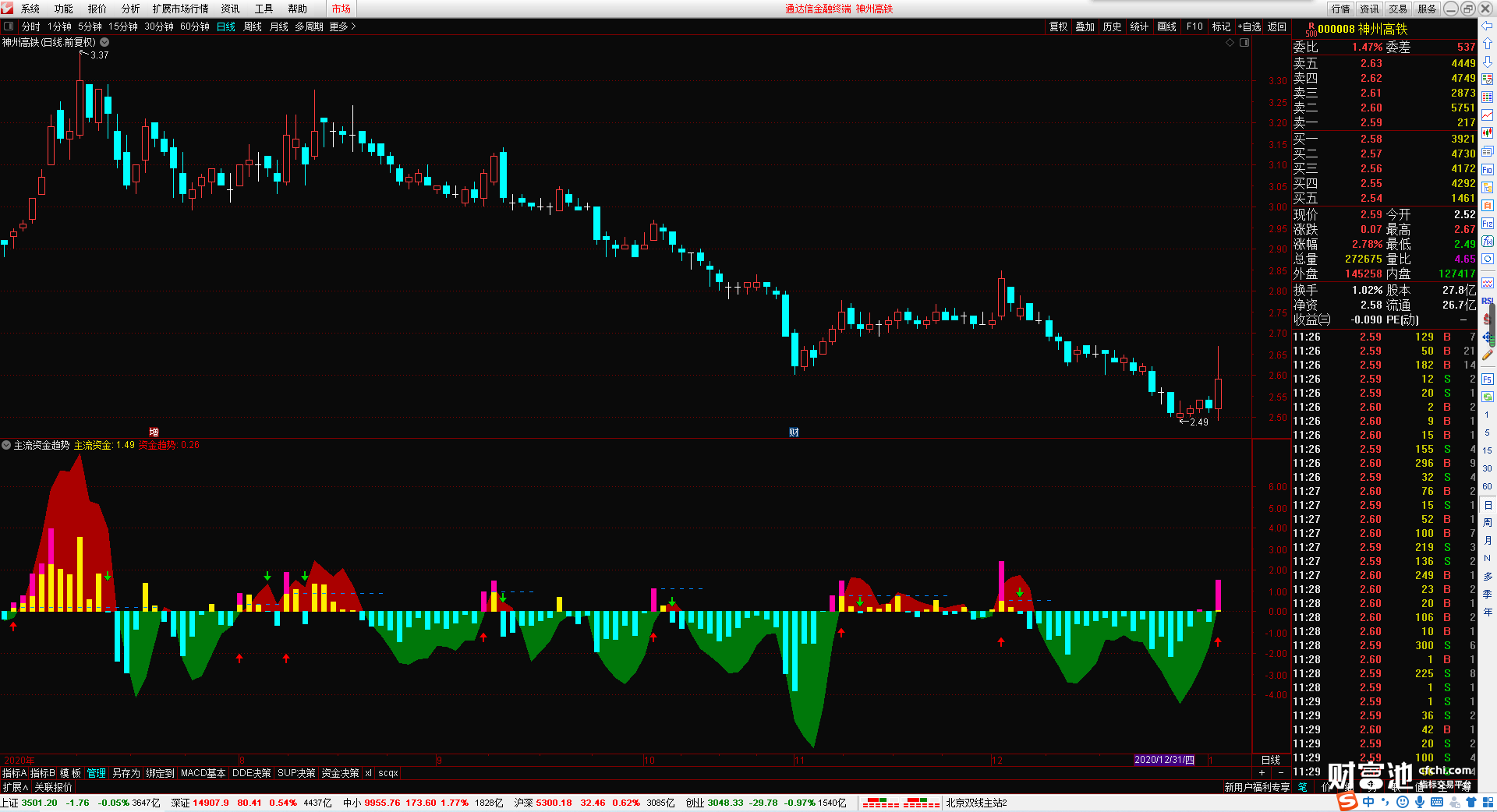Click the F5 icon in right sidebar
The height and width of the screenshot is (812, 1497).
(x=1488, y=380)
